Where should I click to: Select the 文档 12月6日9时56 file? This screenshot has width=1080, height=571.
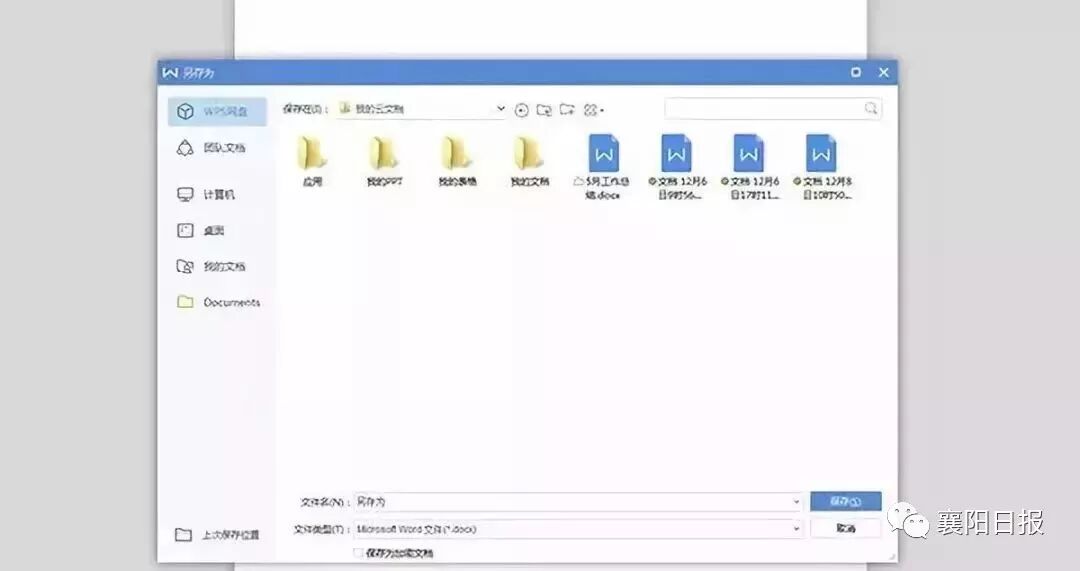tap(676, 167)
